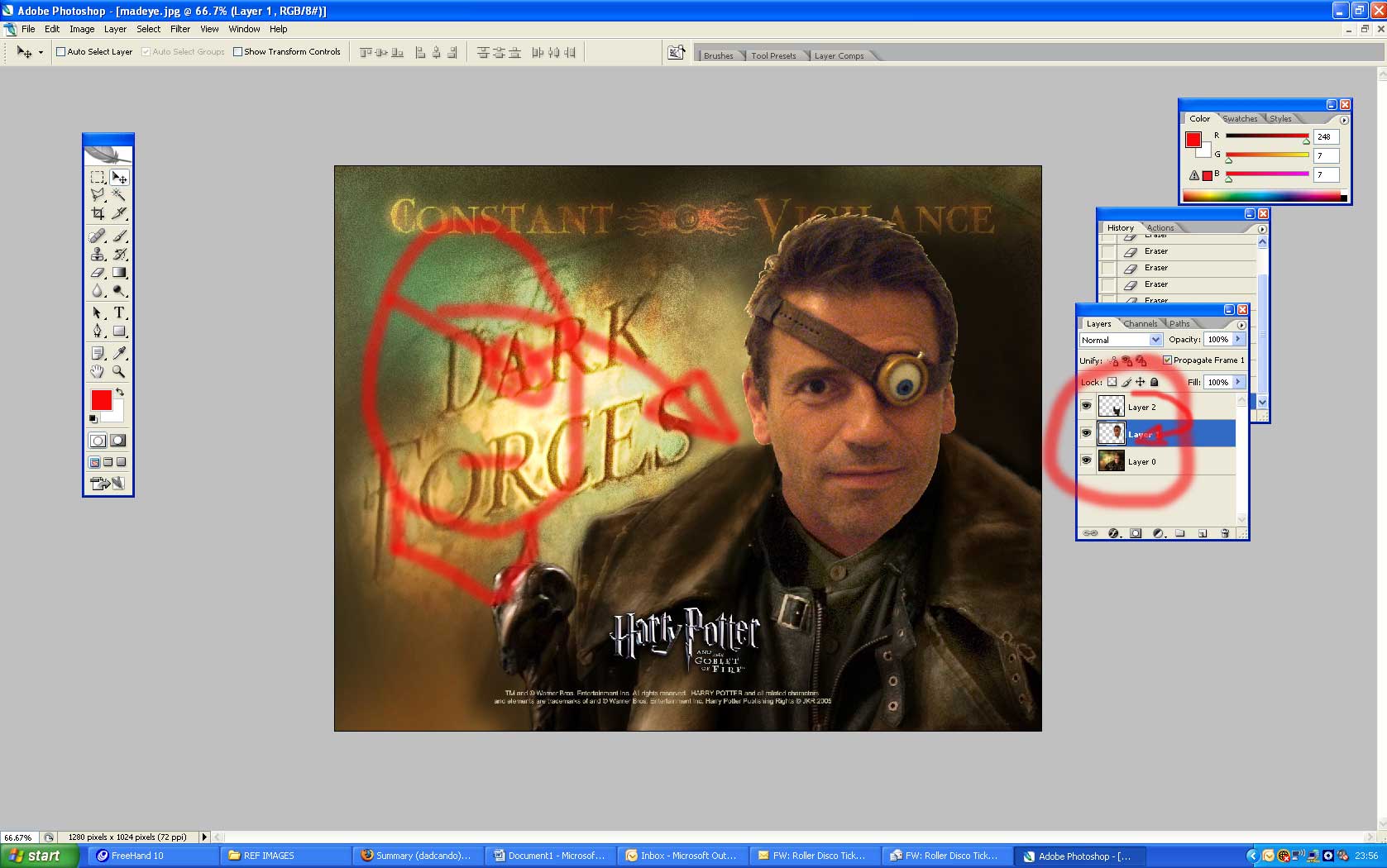
Task: Select the Hand tool
Action: tap(98, 371)
